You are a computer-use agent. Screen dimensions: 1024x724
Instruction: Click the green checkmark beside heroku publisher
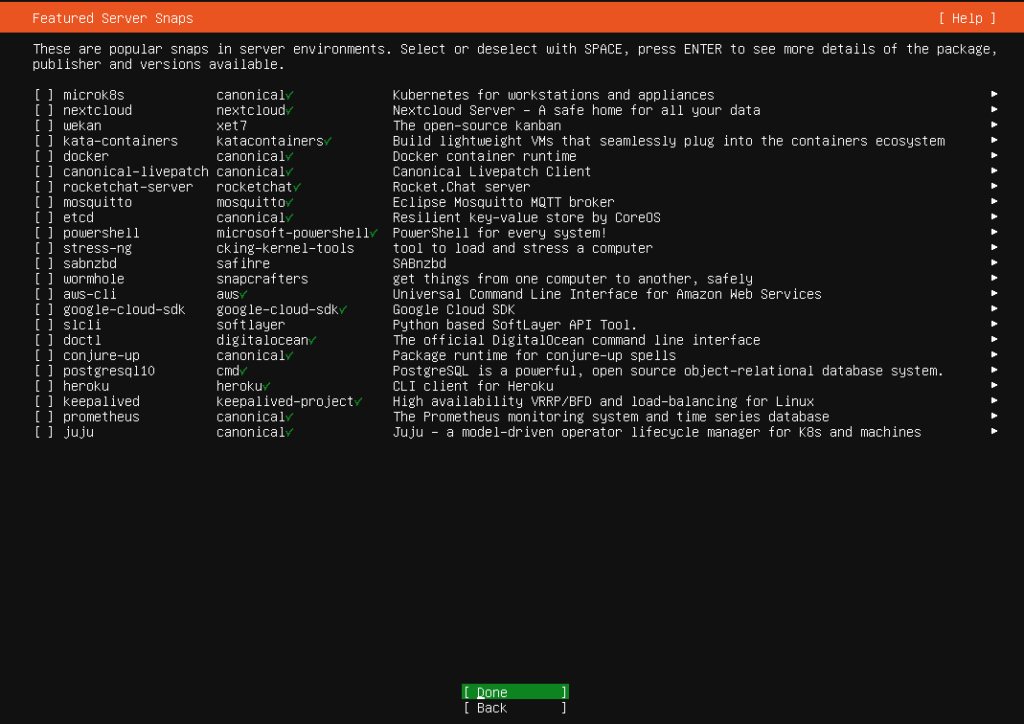[266, 386]
